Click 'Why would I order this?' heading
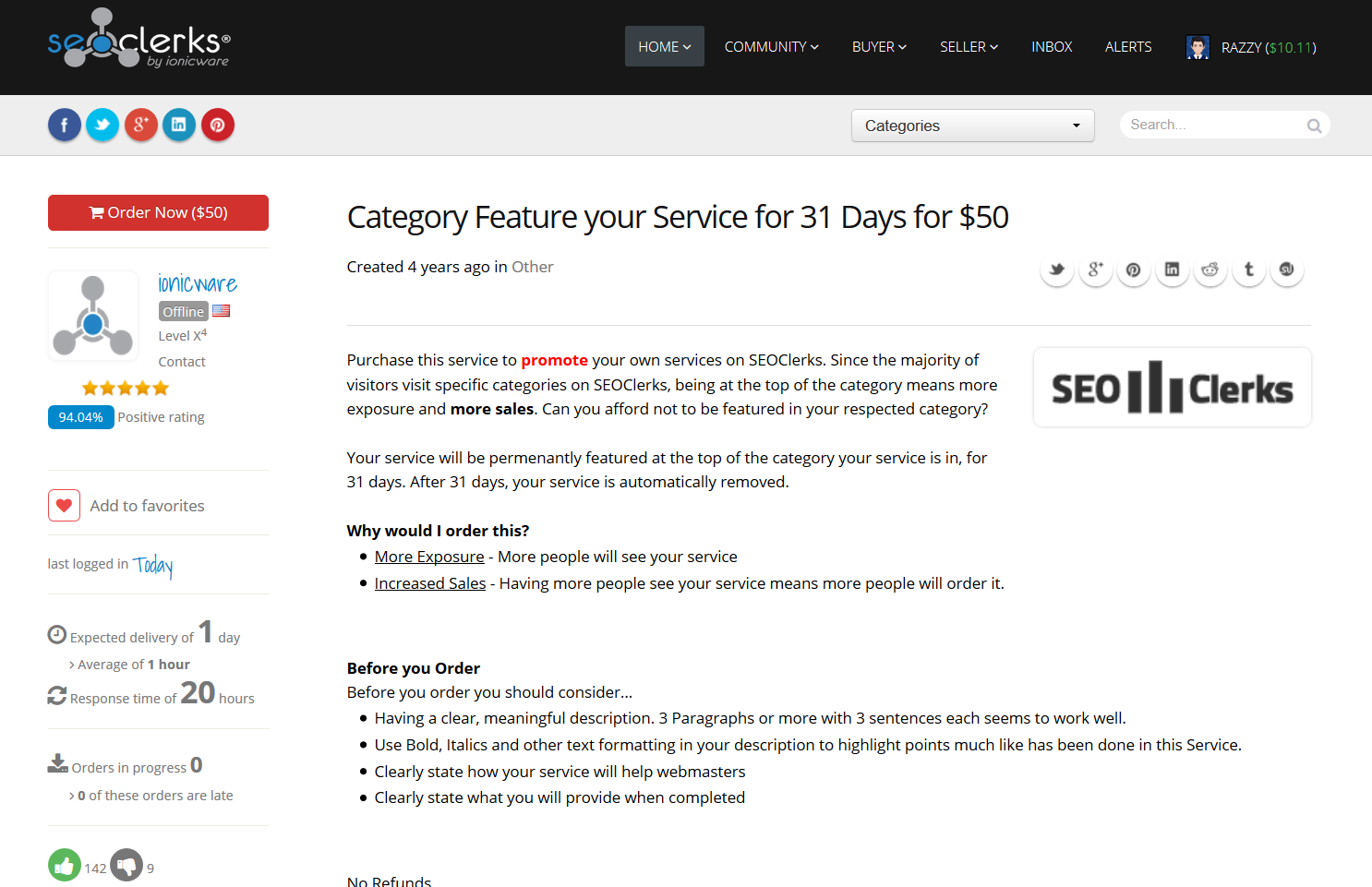The height and width of the screenshot is (887, 1372). (438, 531)
